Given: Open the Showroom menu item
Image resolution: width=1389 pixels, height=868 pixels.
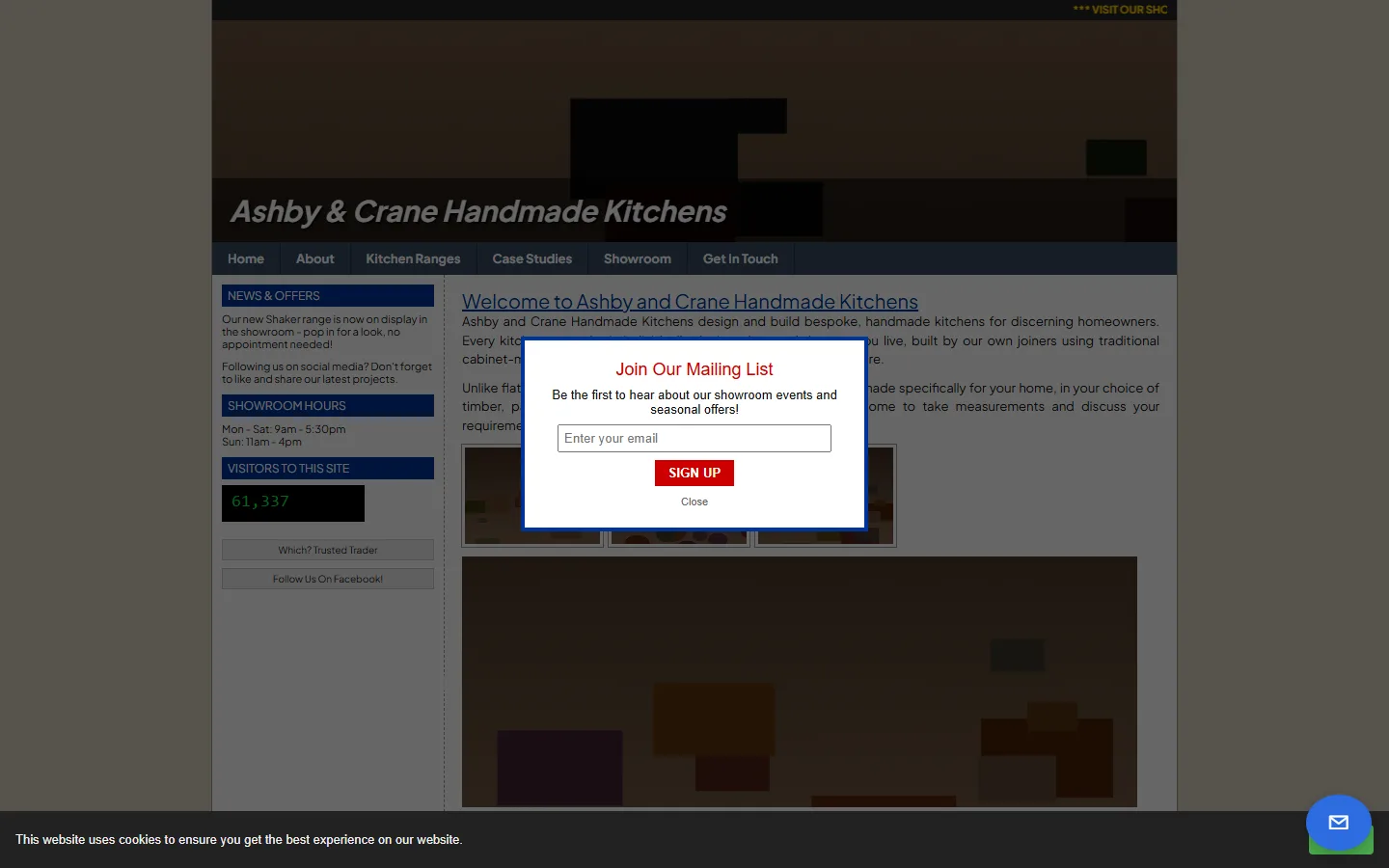Looking at the screenshot, I should tap(638, 258).
